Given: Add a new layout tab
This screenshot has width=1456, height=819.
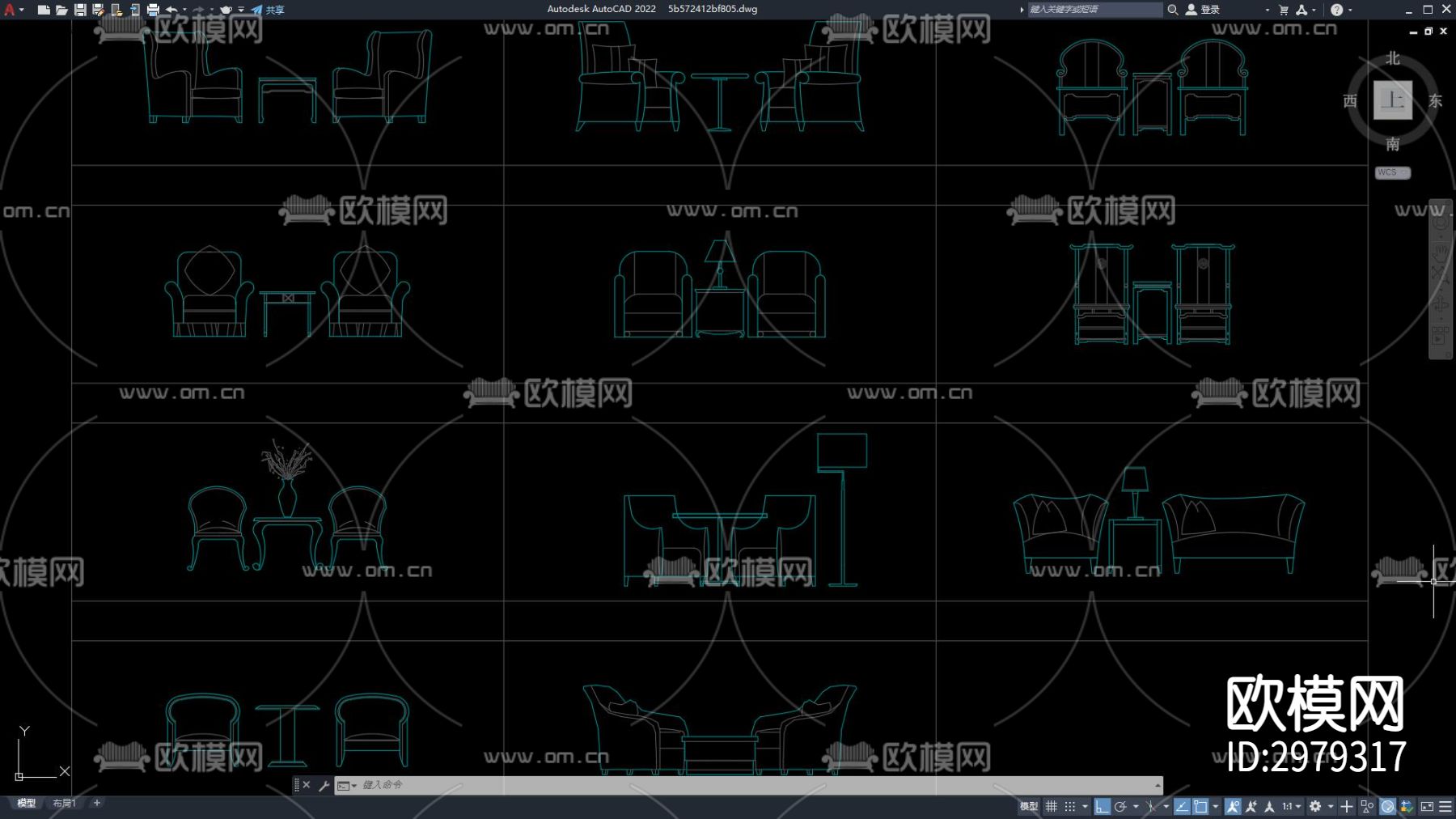Looking at the screenshot, I should pyautogui.click(x=97, y=803).
